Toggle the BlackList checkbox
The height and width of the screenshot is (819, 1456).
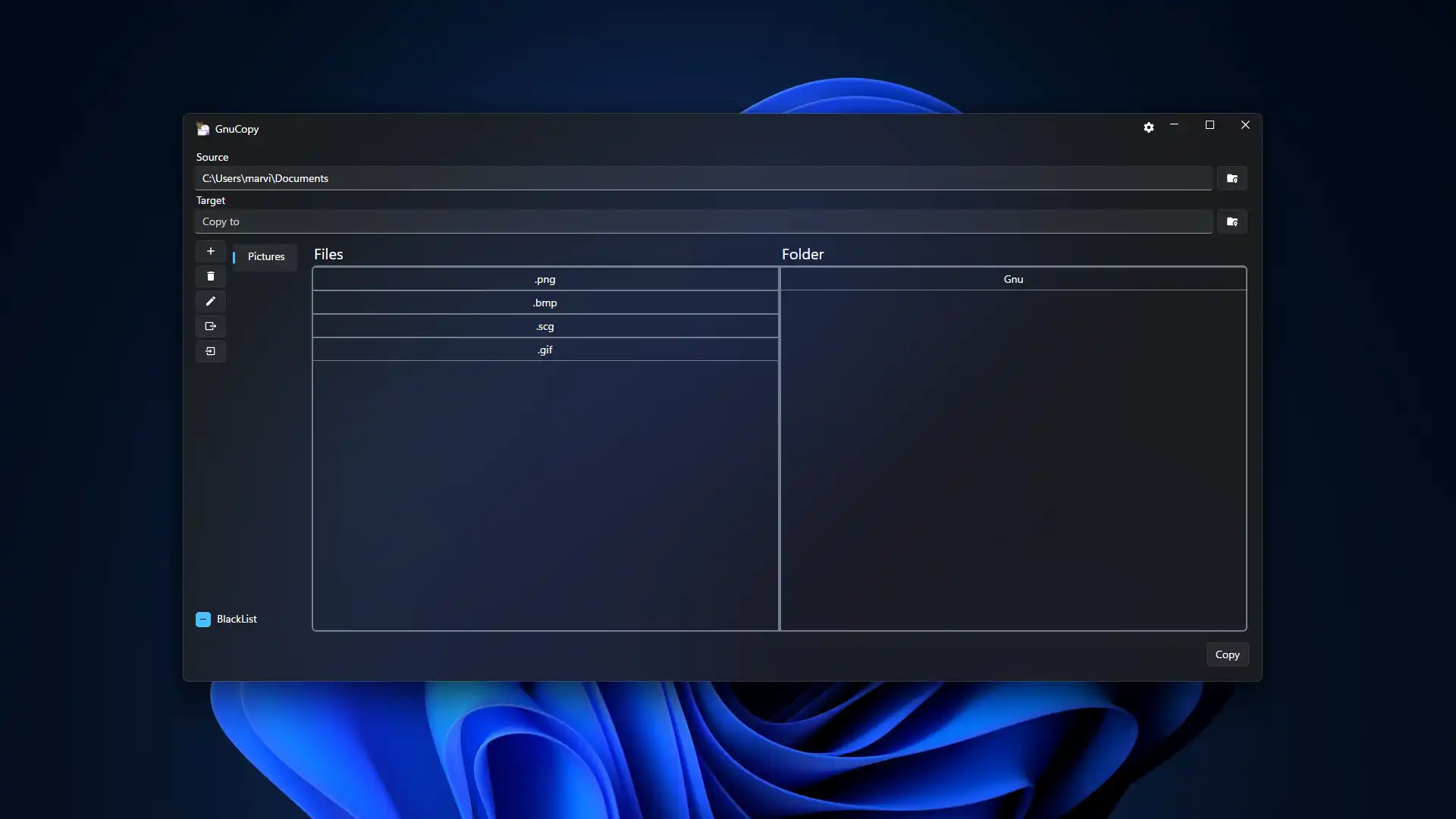(x=203, y=620)
